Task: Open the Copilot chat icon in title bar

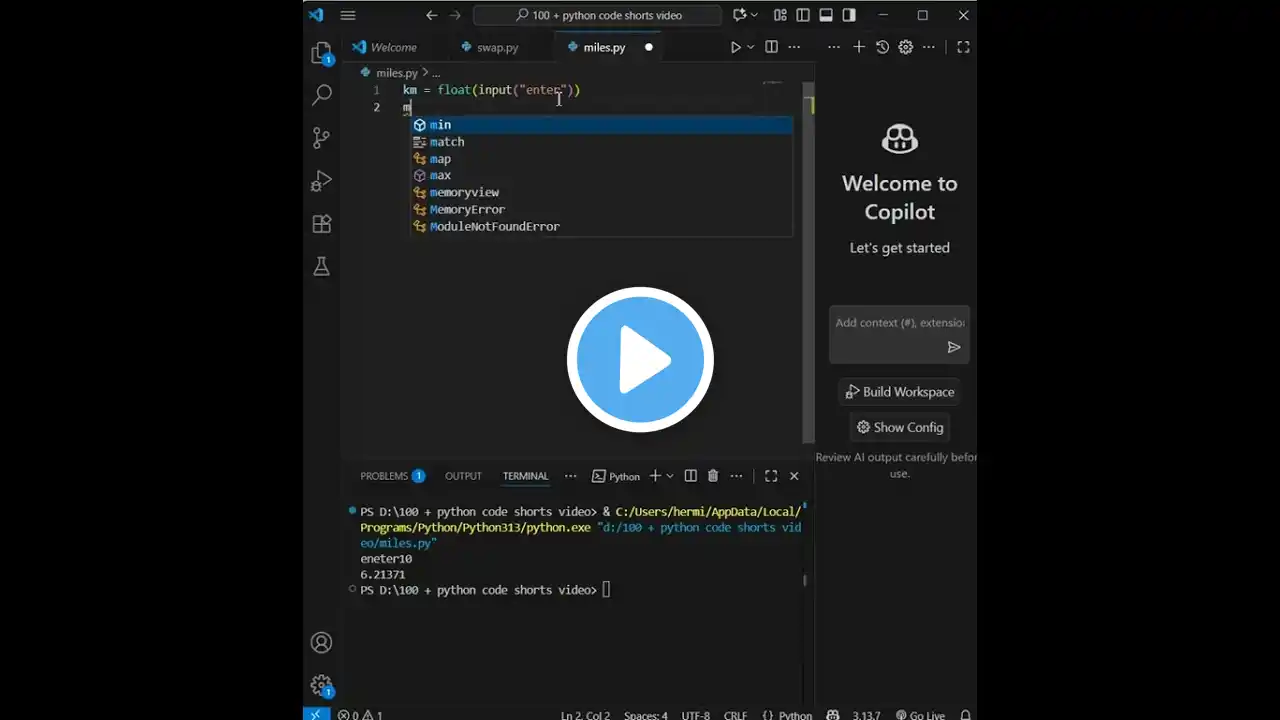Action: [740, 15]
